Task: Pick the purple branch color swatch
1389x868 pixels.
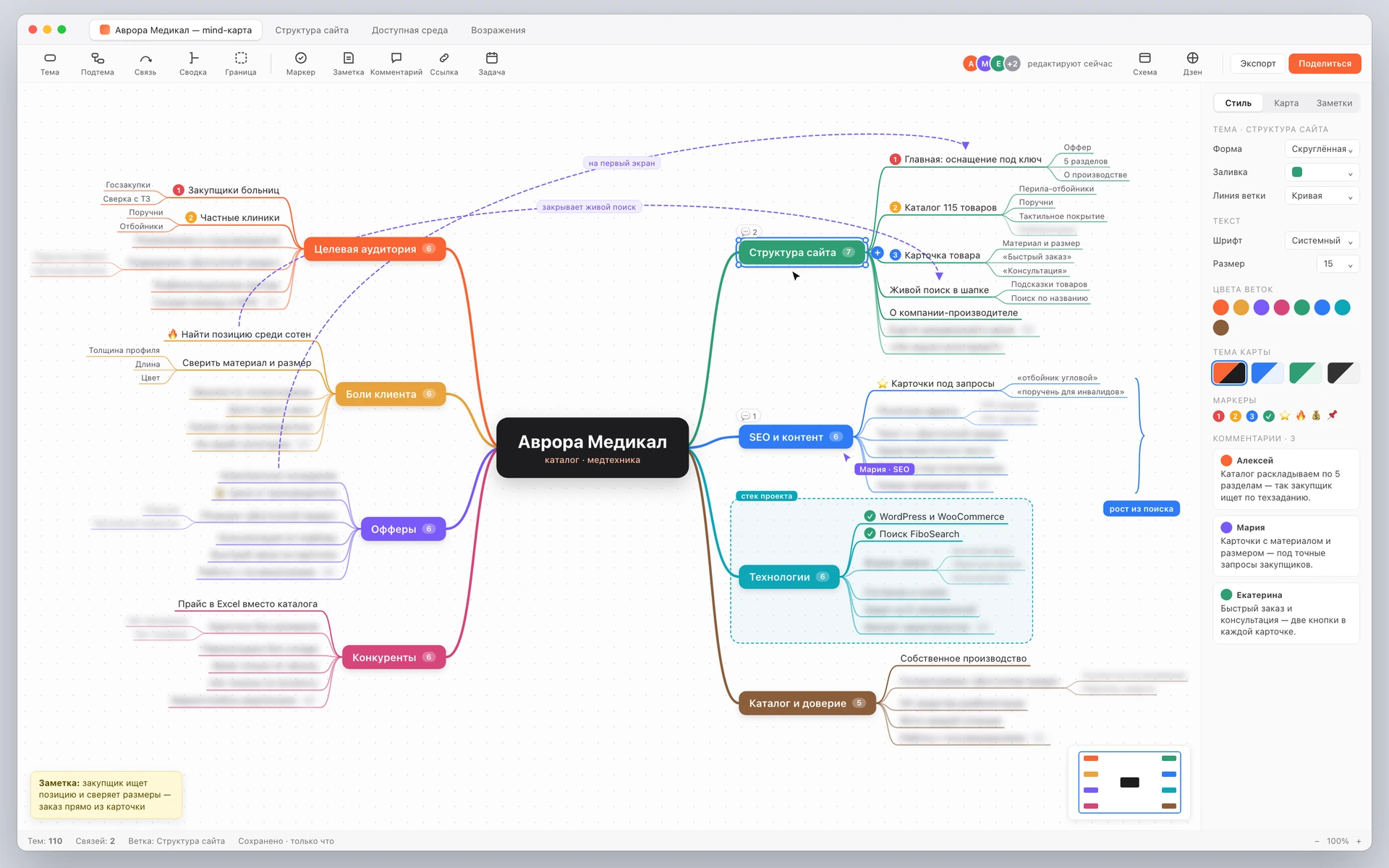Action: (1261, 307)
